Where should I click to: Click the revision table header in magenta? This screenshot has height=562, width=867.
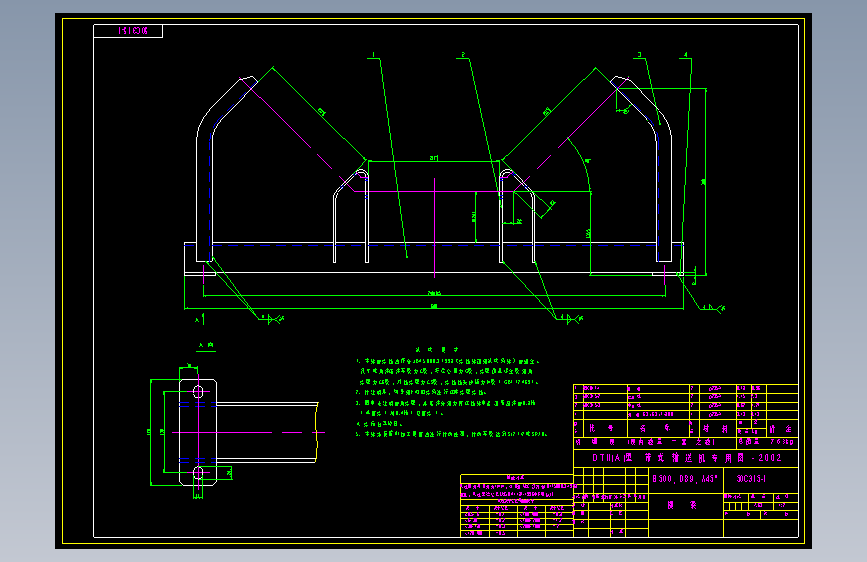[x=516, y=478]
